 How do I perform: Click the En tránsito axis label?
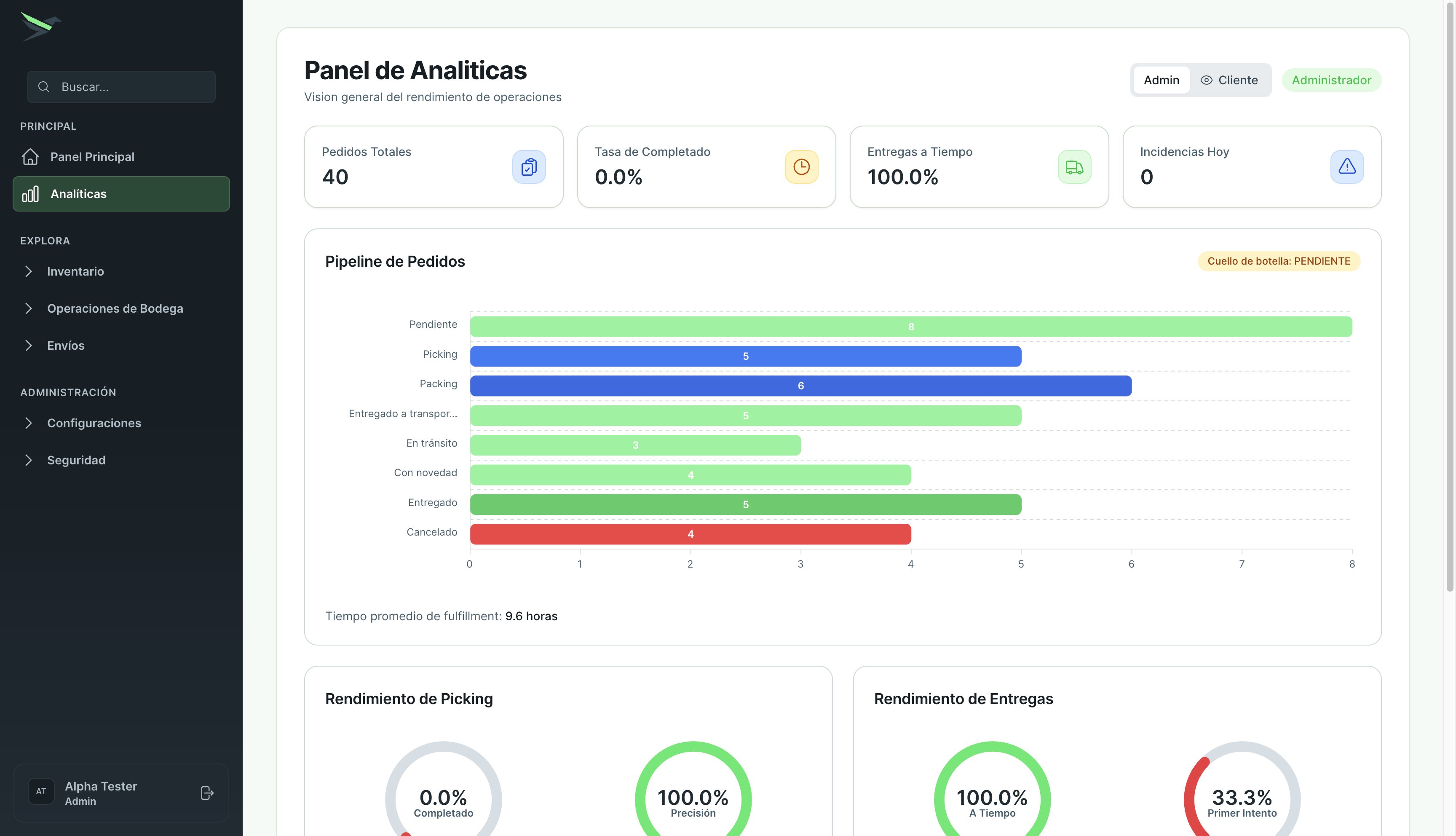pyautogui.click(x=431, y=443)
